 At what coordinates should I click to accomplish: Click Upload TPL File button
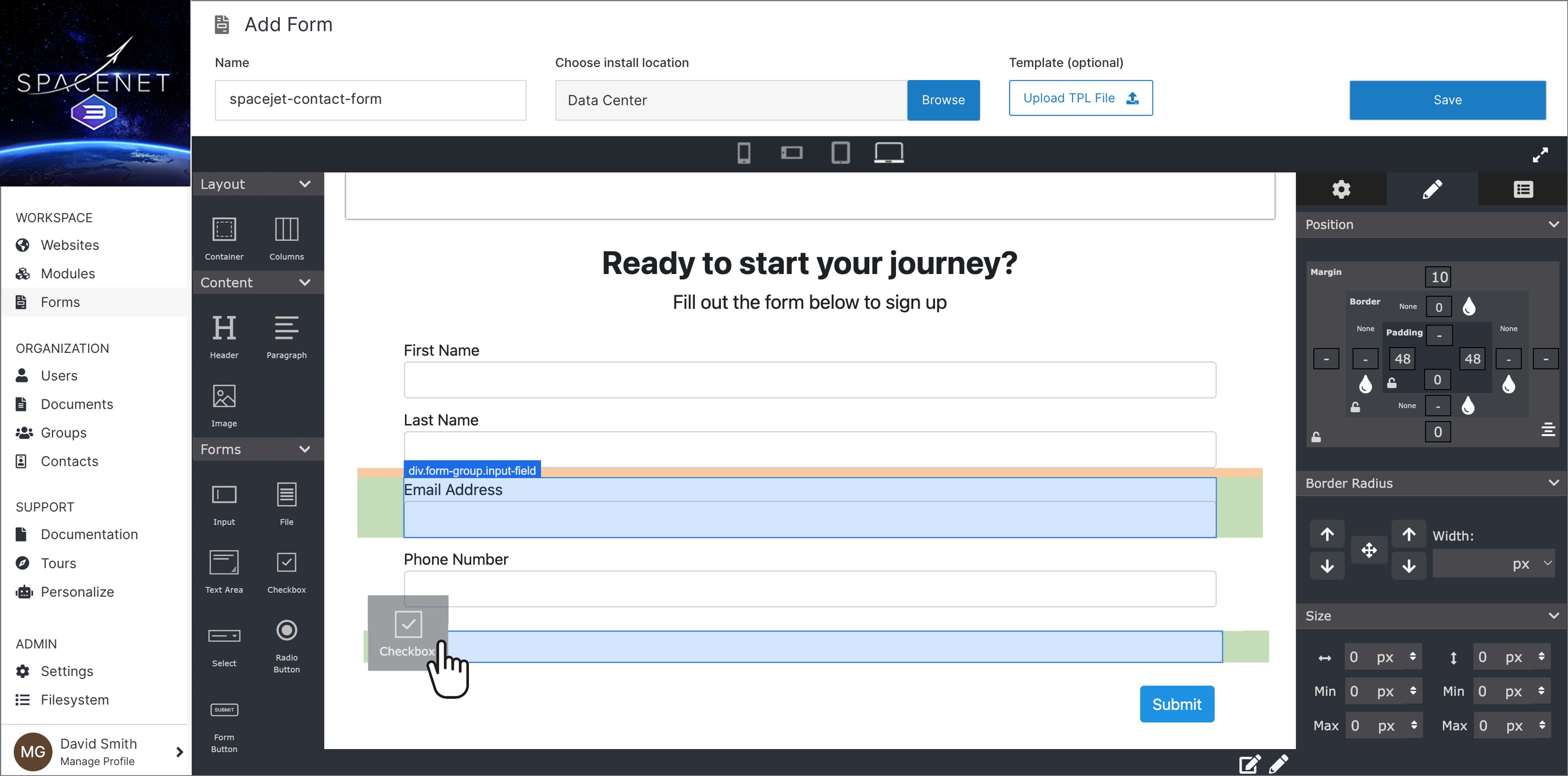click(x=1080, y=98)
